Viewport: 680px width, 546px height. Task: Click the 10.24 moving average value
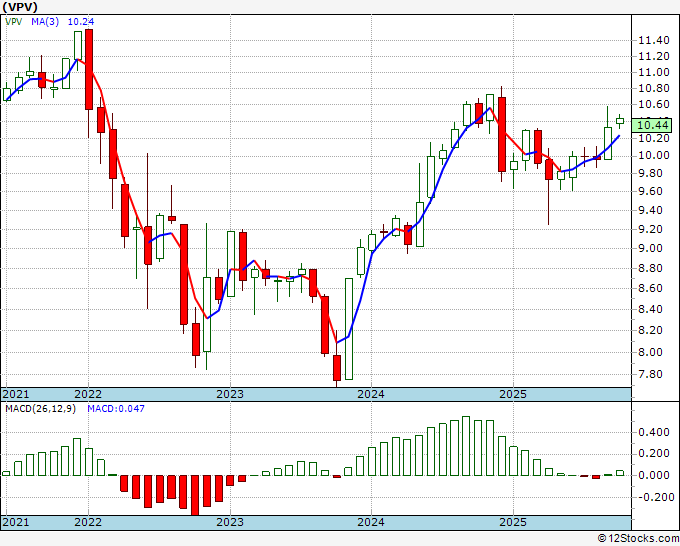click(81, 22)
